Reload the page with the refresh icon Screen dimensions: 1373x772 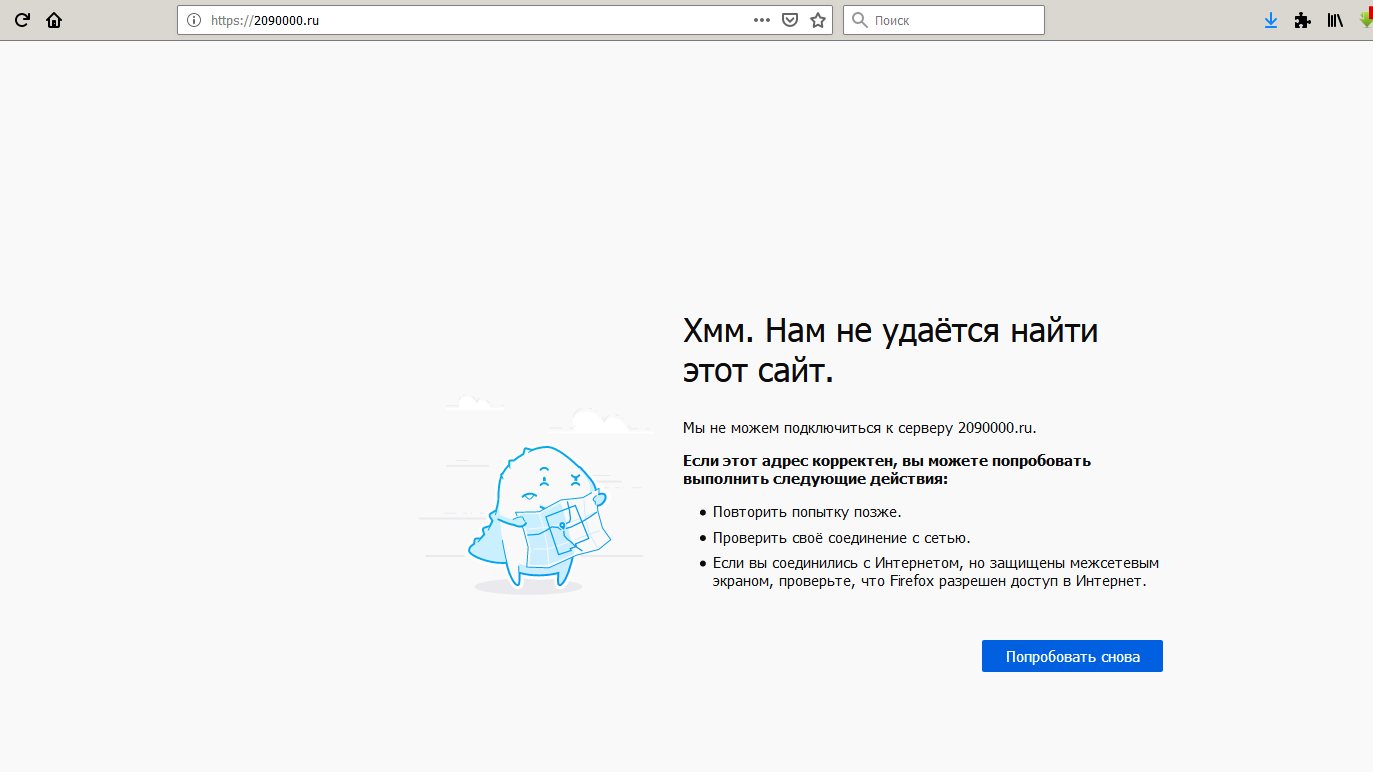(x=21, y=20)
